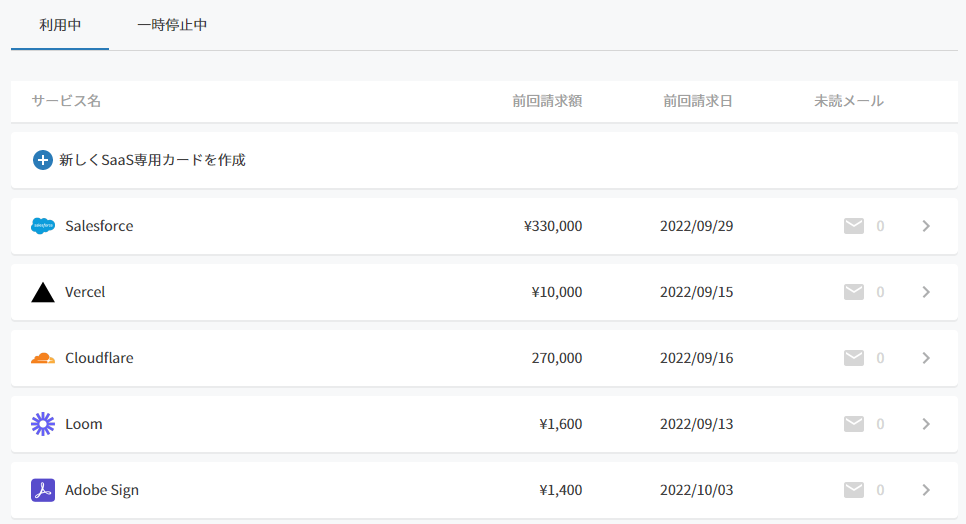Click the Cloudflare orange cloud icon
The height and width of the screenshot is (524, 966).
43,358
